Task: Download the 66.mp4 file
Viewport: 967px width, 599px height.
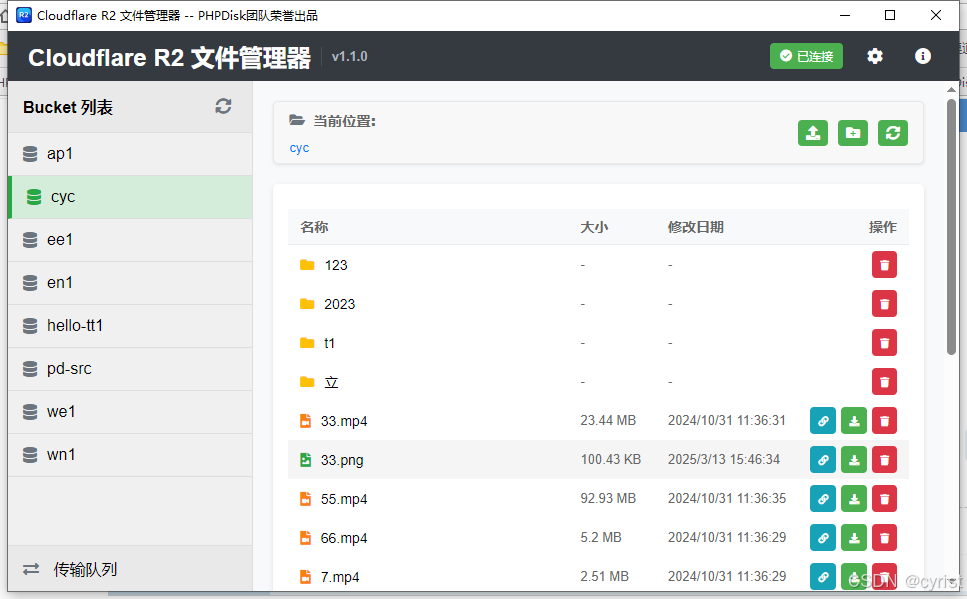Action: 854,538
